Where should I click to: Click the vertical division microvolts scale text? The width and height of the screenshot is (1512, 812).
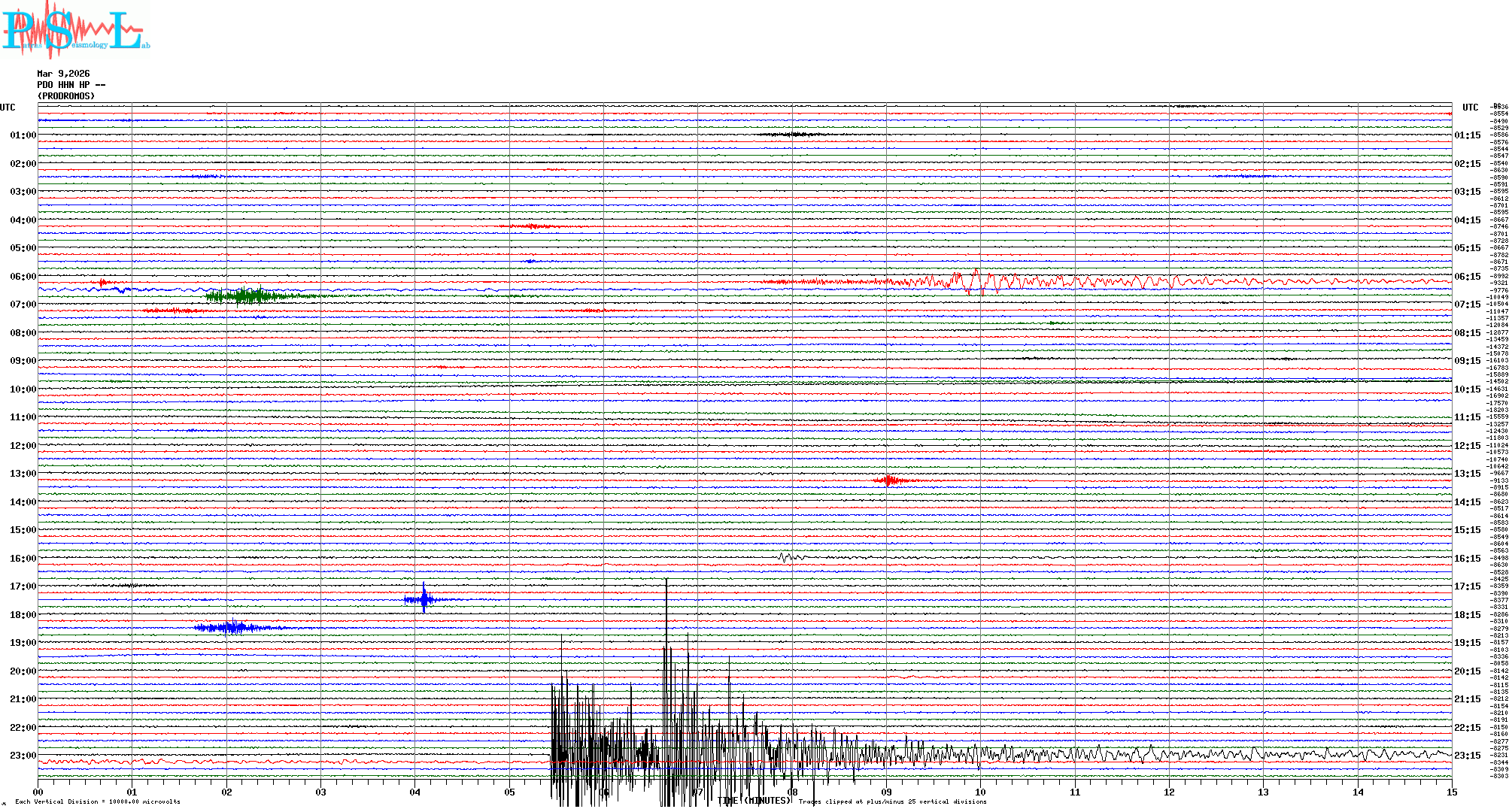click(x=98, y=801)
